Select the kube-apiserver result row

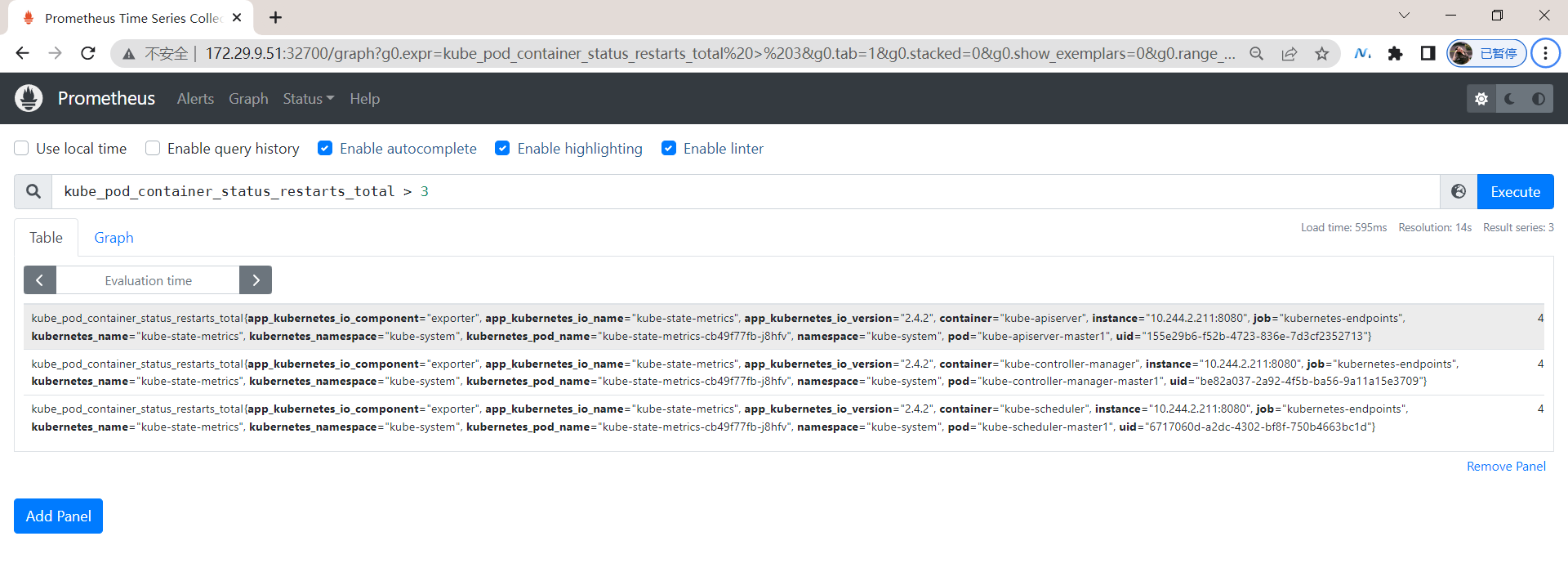(784, 327)
